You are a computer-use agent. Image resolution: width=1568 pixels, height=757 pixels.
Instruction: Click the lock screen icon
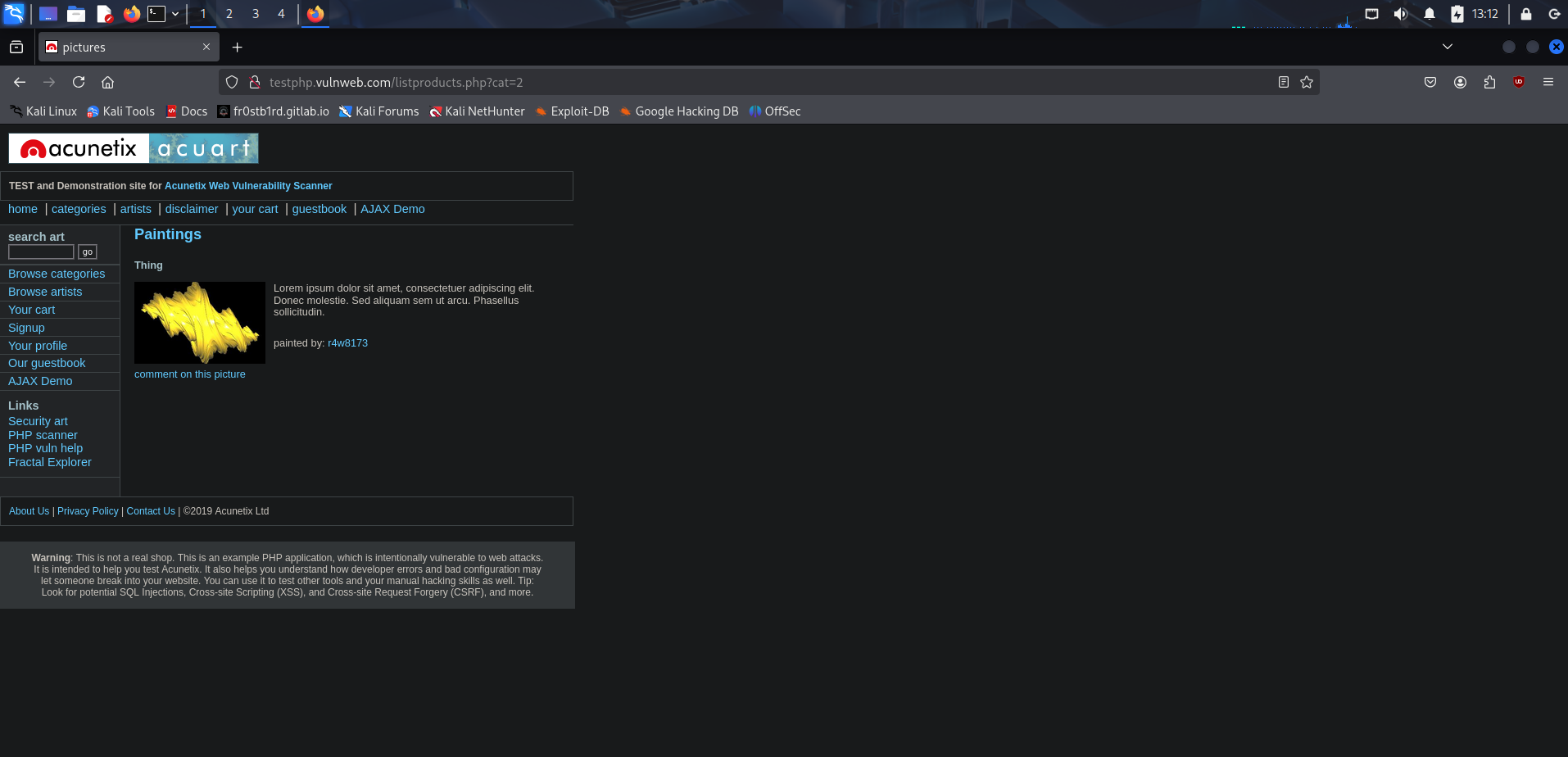1526,14
